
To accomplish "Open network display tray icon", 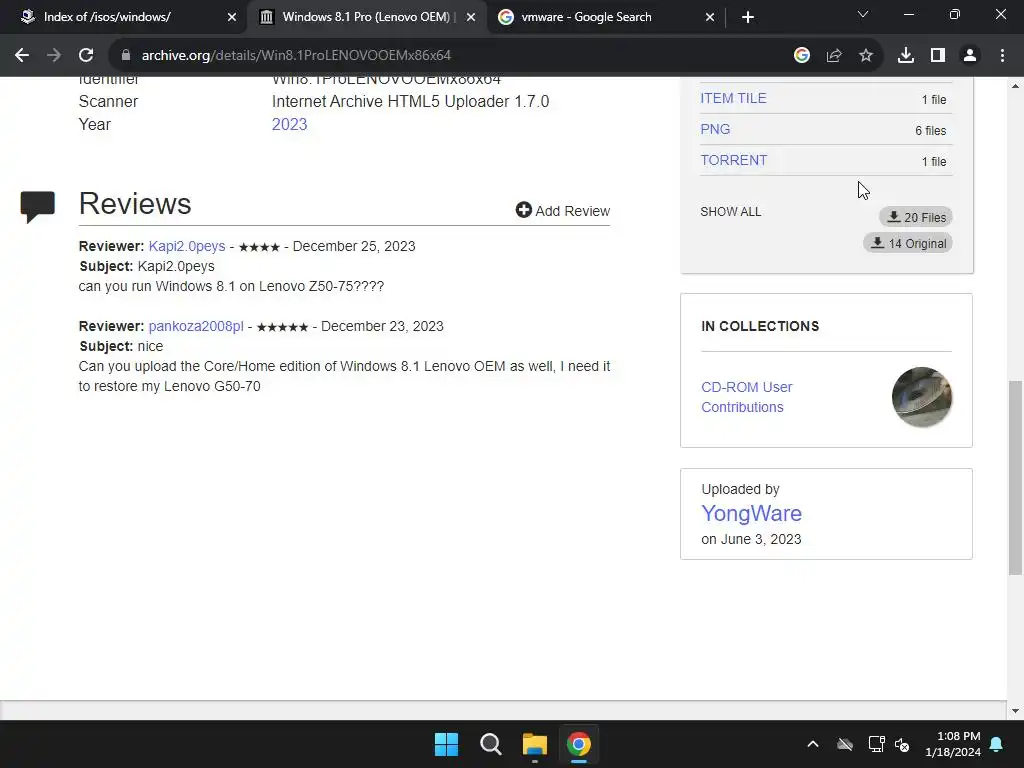I will [x=876, y=744].
